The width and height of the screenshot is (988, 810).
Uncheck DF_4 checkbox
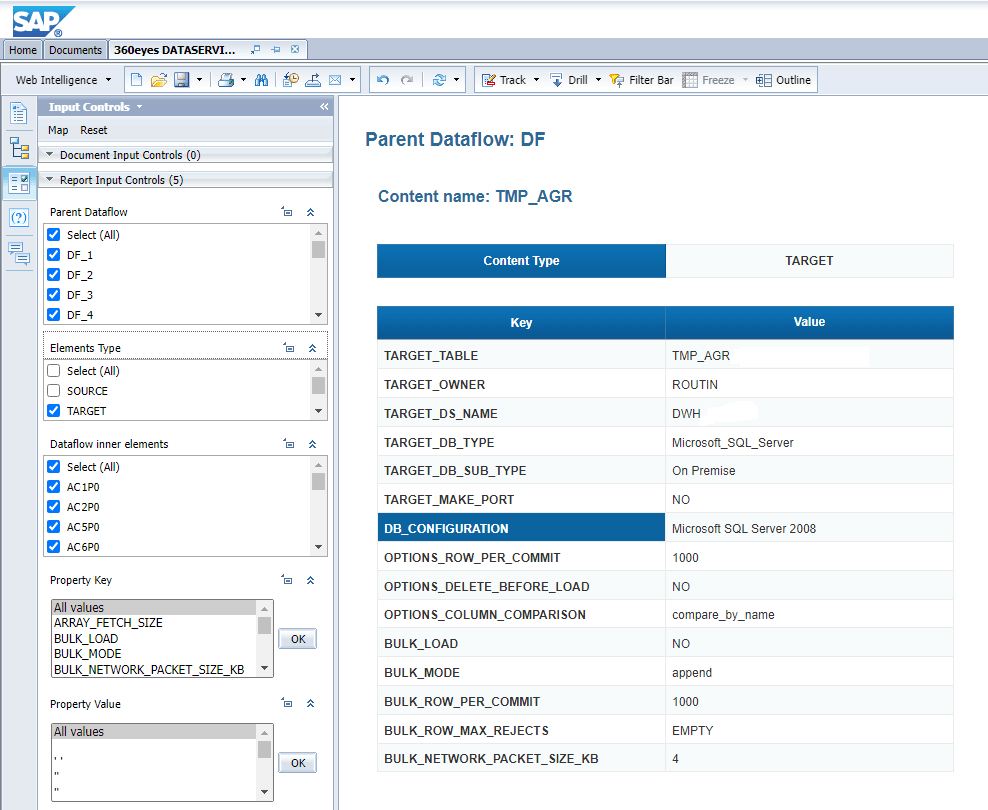54,314
